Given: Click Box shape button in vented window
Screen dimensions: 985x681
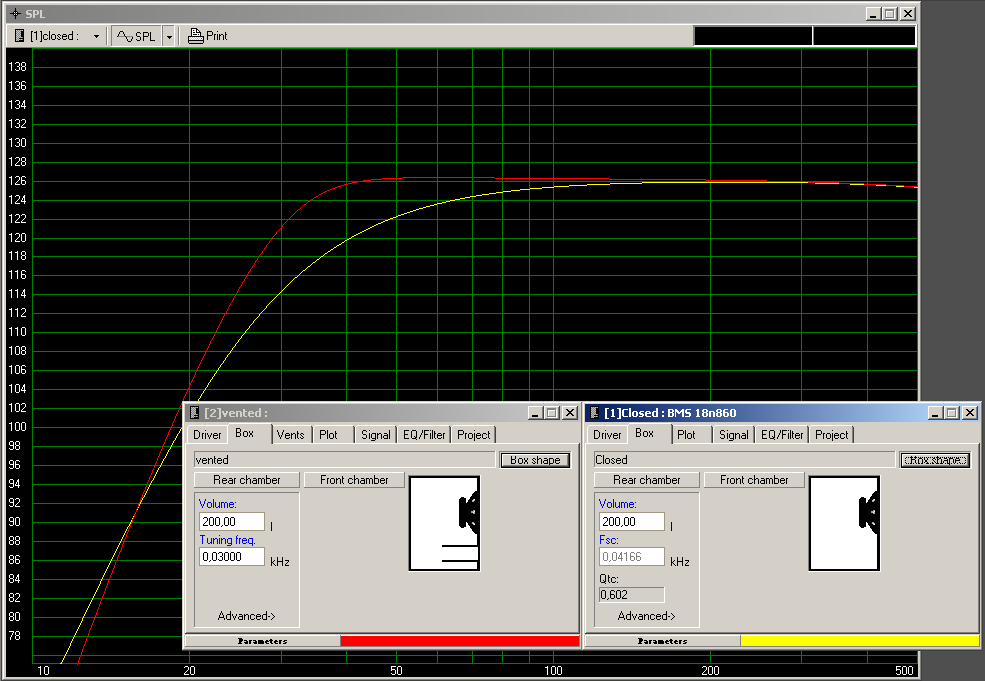Looking at the screenshot, I should (535, 460).
